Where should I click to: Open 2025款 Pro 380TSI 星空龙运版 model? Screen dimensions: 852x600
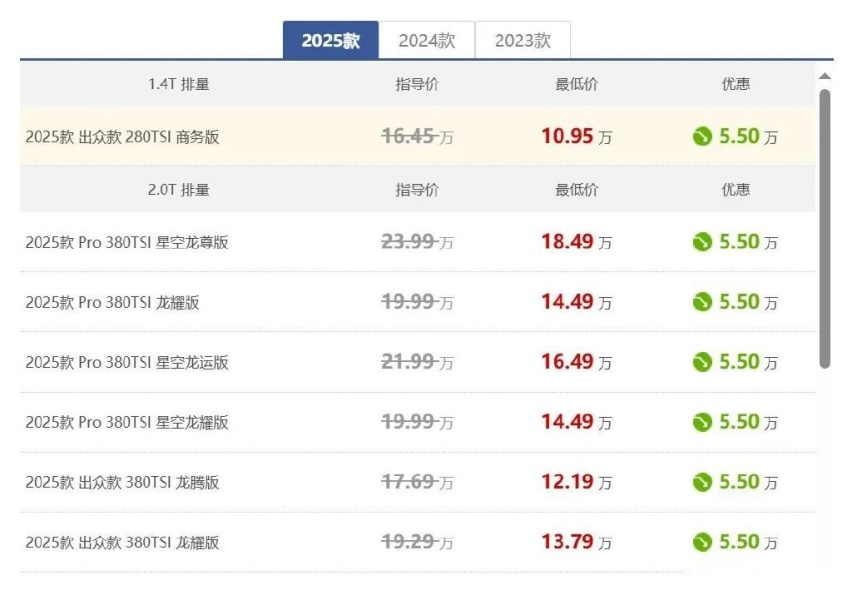(127, 362)
